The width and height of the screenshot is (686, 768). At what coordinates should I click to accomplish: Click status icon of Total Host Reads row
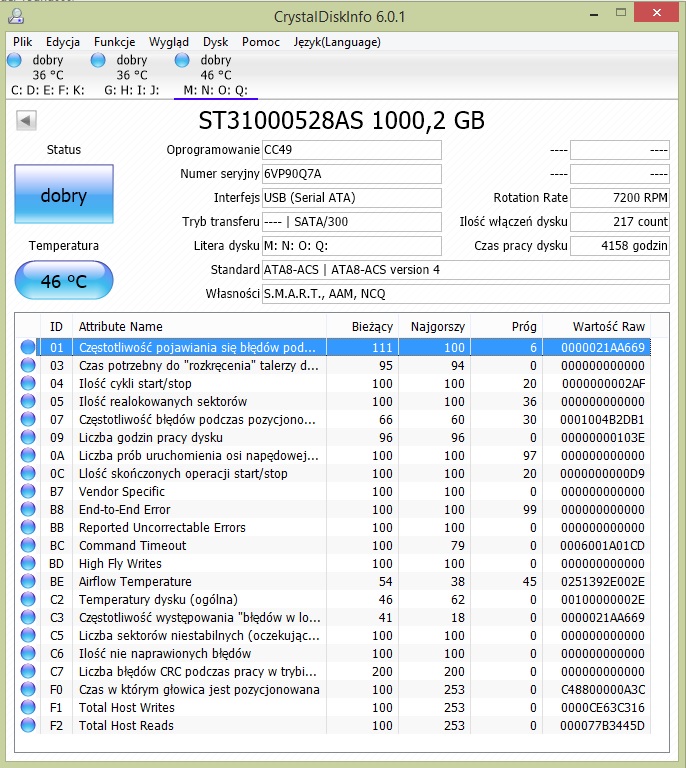tap(28, 726)
